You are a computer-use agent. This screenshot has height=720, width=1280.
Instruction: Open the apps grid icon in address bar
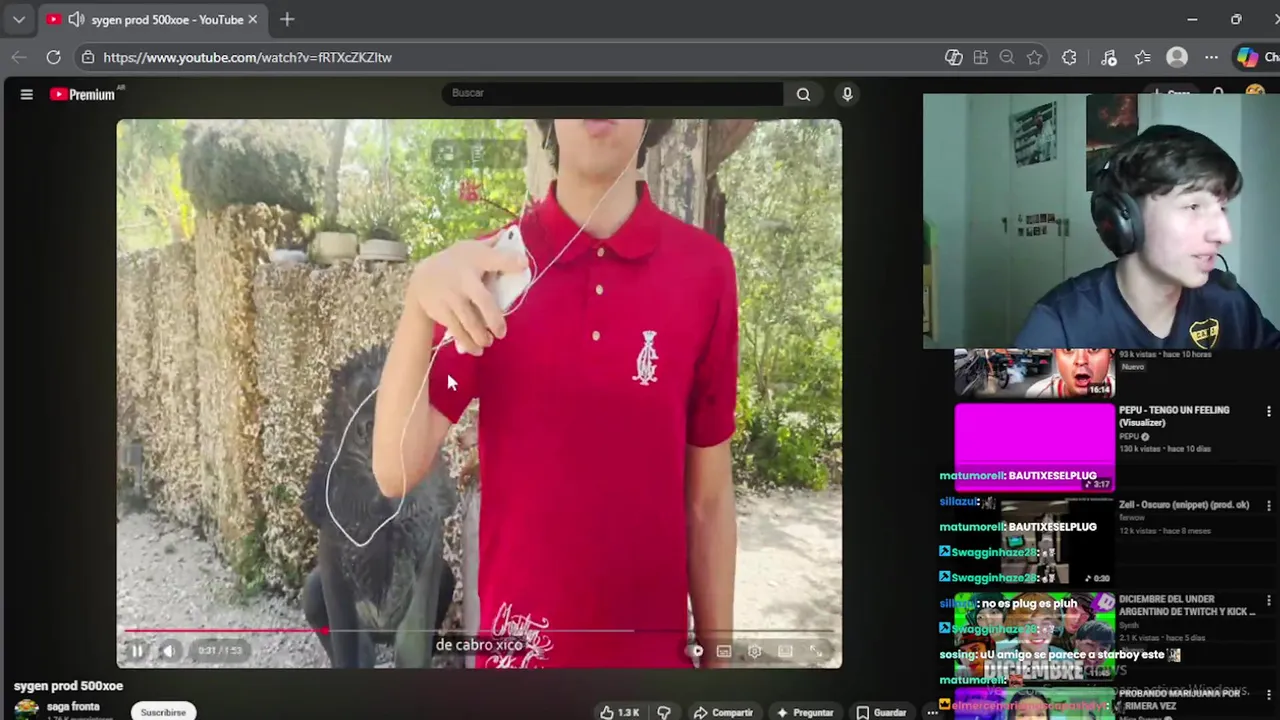pyautogui.click(x=980, y=57)
